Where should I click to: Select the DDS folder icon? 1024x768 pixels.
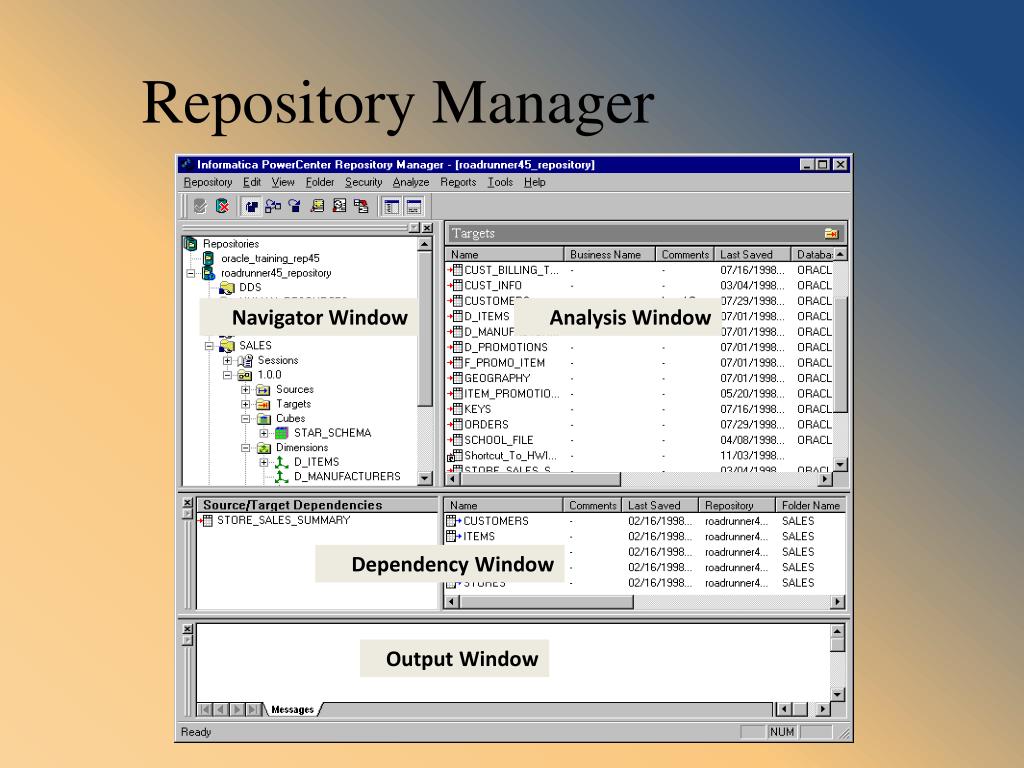pos(227,287)
